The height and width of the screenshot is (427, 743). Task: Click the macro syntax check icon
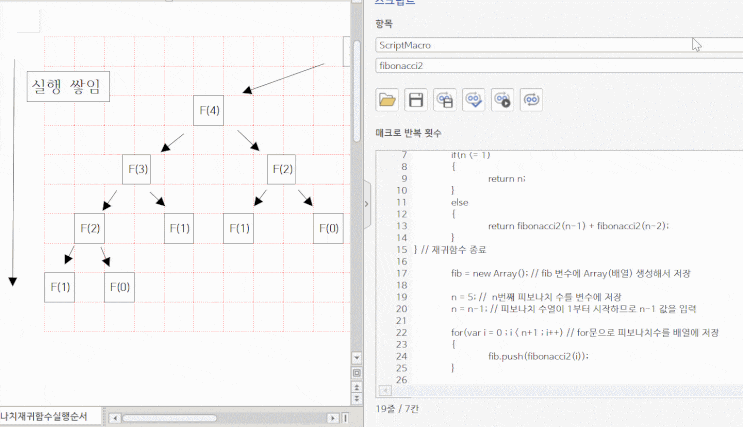pyautogui.click(x=474, y=100)
